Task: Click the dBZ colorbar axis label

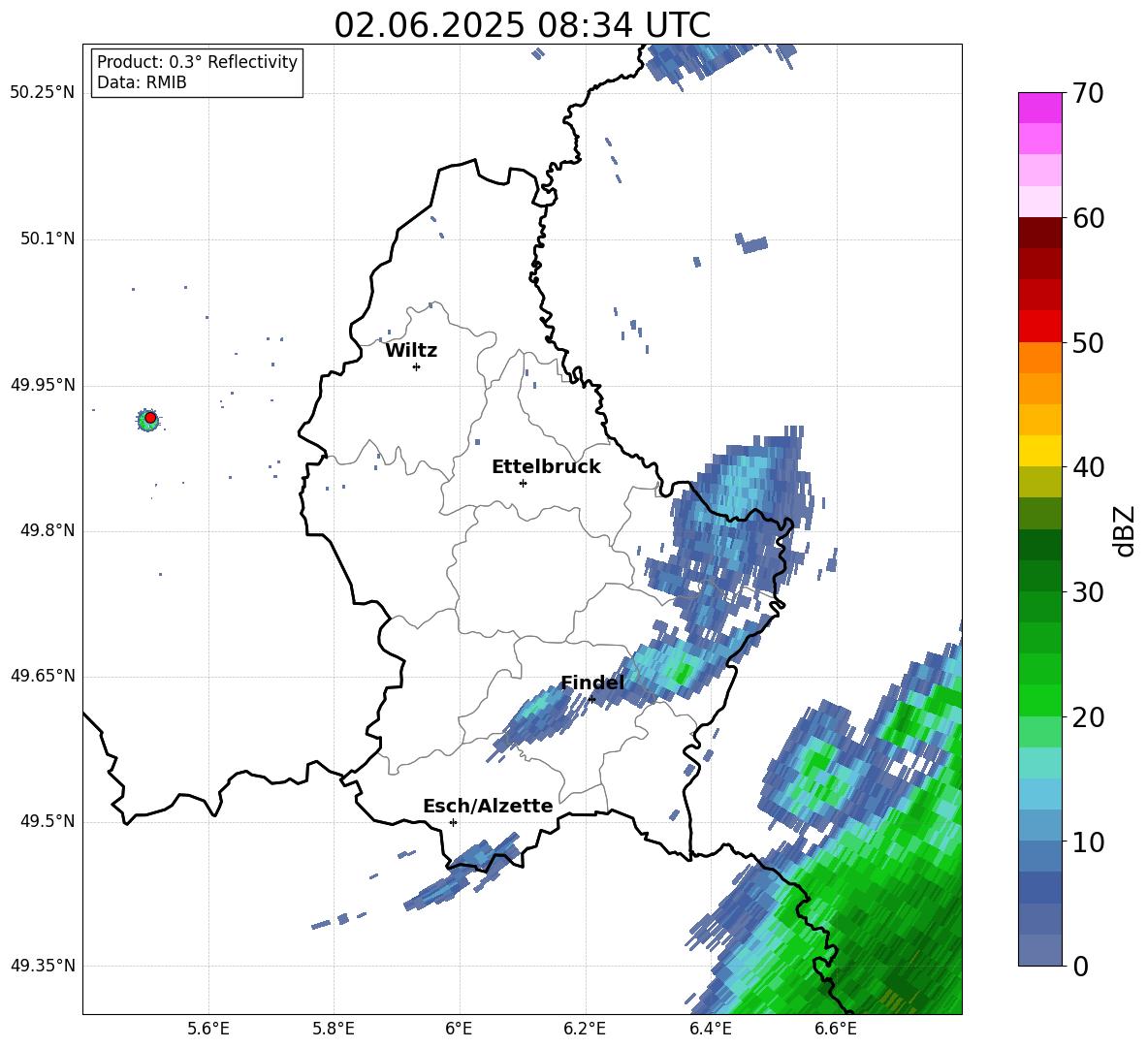Action: click(1126, 530)
